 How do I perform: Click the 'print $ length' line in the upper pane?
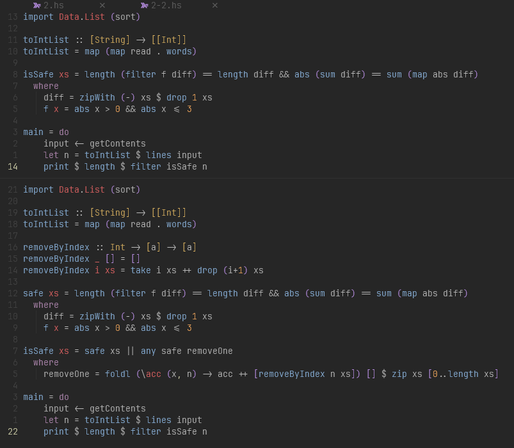pyautogui.click(x=125, y=167)
